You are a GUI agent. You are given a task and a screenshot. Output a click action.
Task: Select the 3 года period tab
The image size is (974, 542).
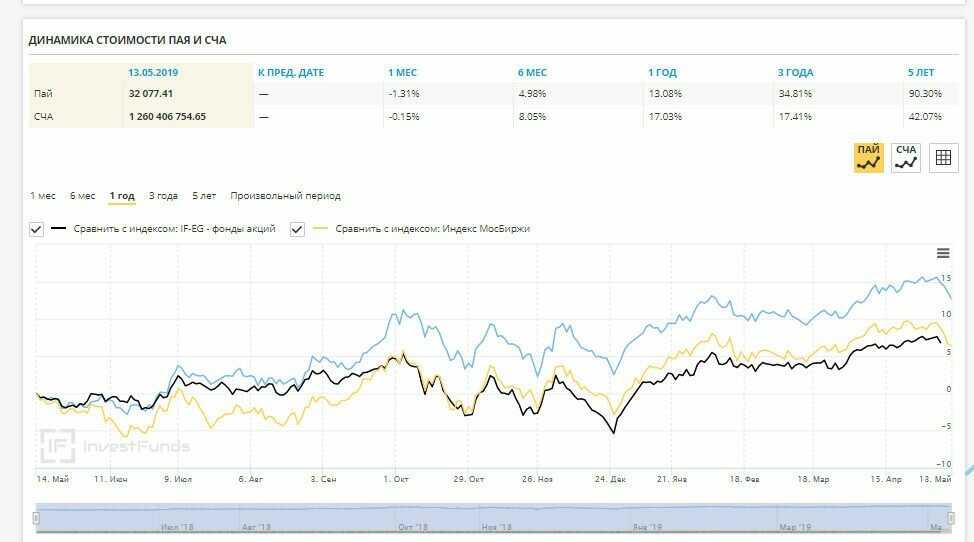163,196
